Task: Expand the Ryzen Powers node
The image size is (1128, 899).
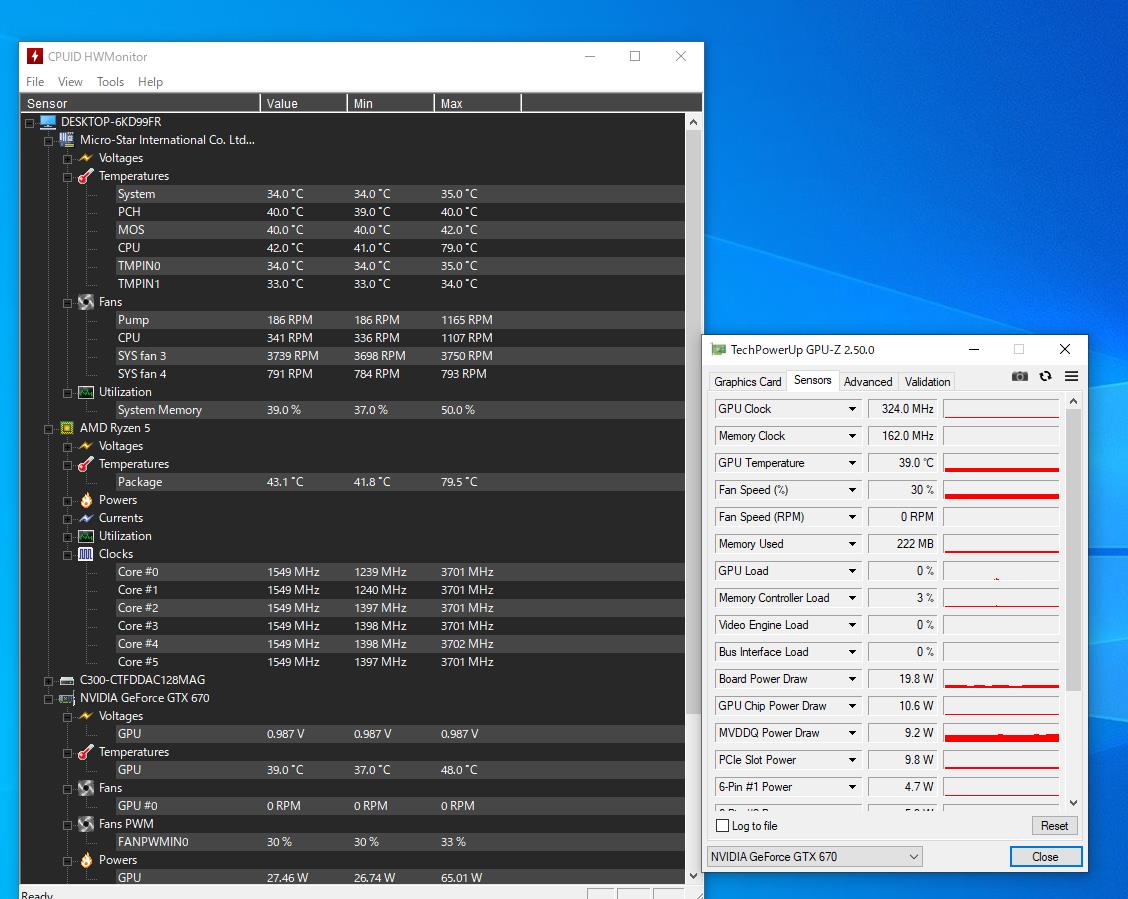Action: point(67,501)
